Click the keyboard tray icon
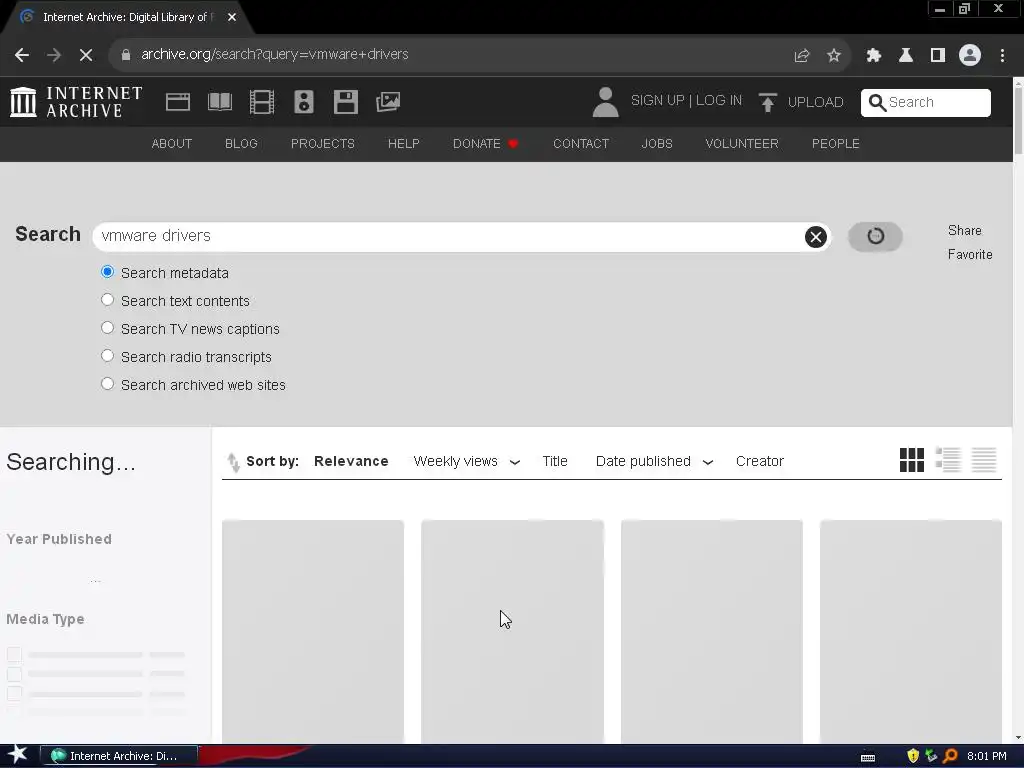The width and height of the screenshot is (1024, 768). (x=868, y=757)
